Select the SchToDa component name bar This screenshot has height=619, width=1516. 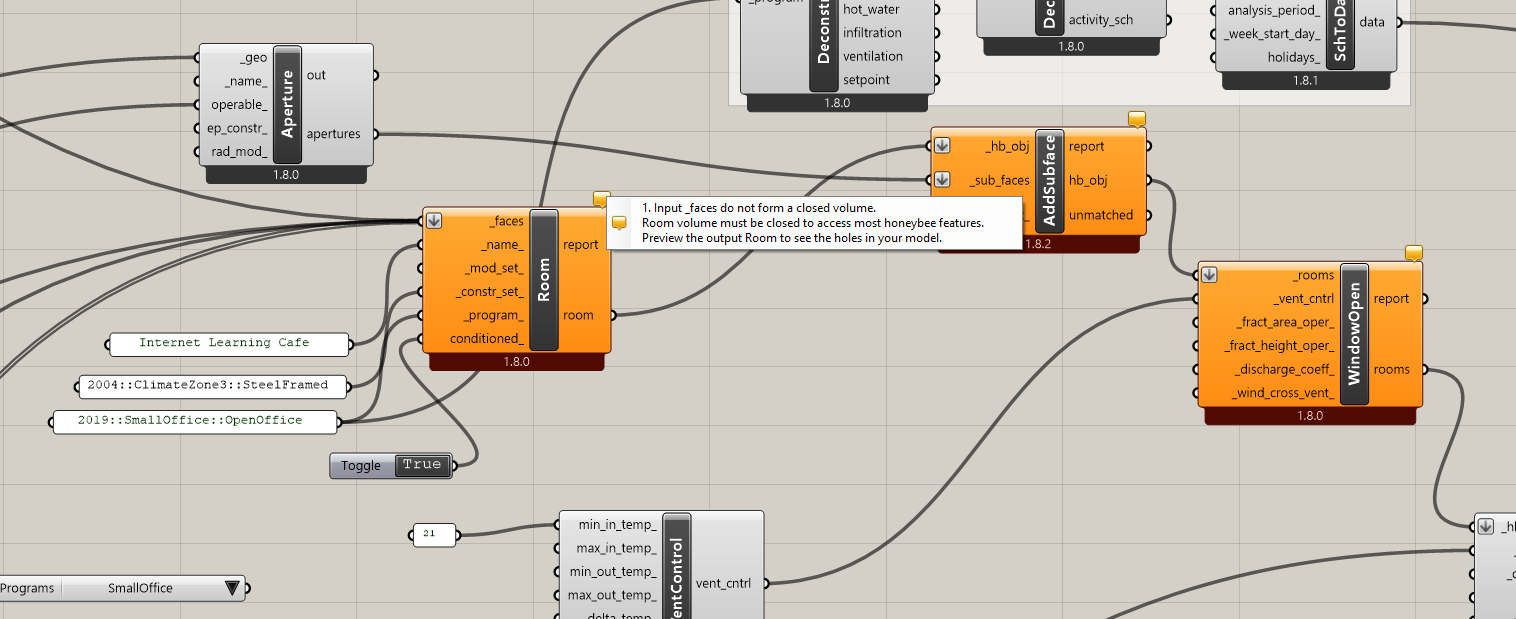coord(1339,30)
